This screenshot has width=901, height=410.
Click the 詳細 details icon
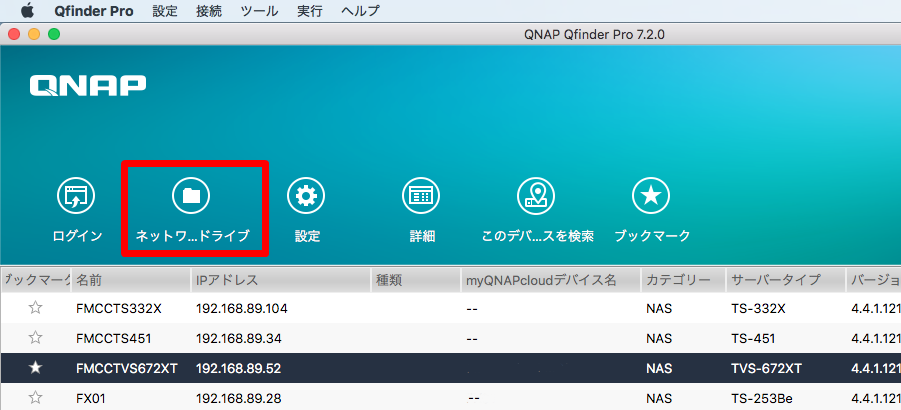tap(421, 196)
